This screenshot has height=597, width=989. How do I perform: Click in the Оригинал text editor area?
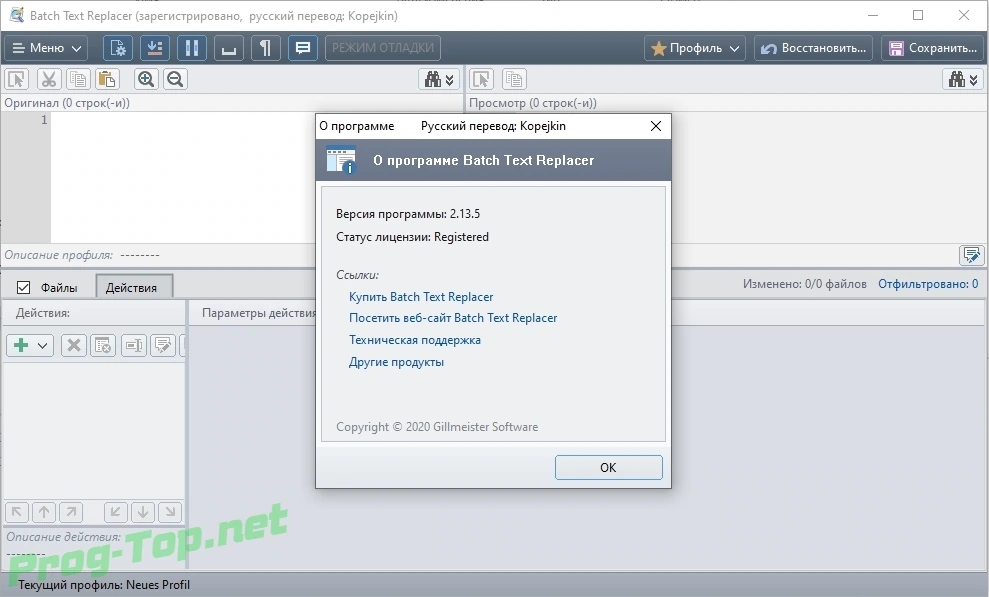[x=183, y=177]
